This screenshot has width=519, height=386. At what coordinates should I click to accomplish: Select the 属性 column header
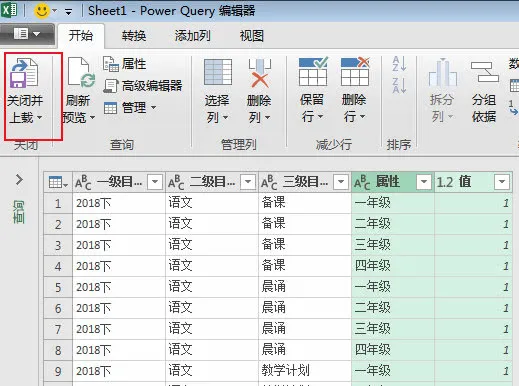point(393,182)
